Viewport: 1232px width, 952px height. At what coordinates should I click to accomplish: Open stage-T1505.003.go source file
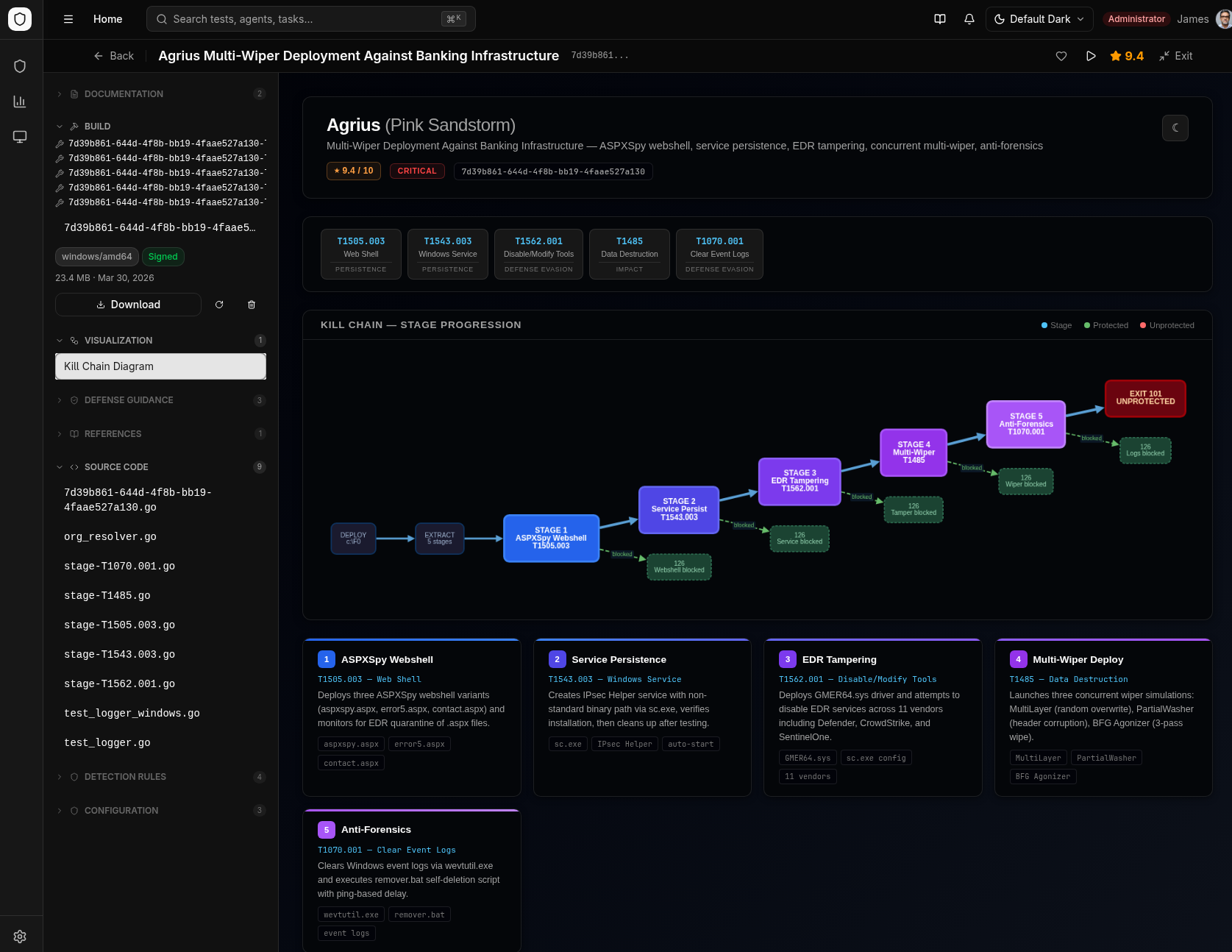click(x=160, y=625)
